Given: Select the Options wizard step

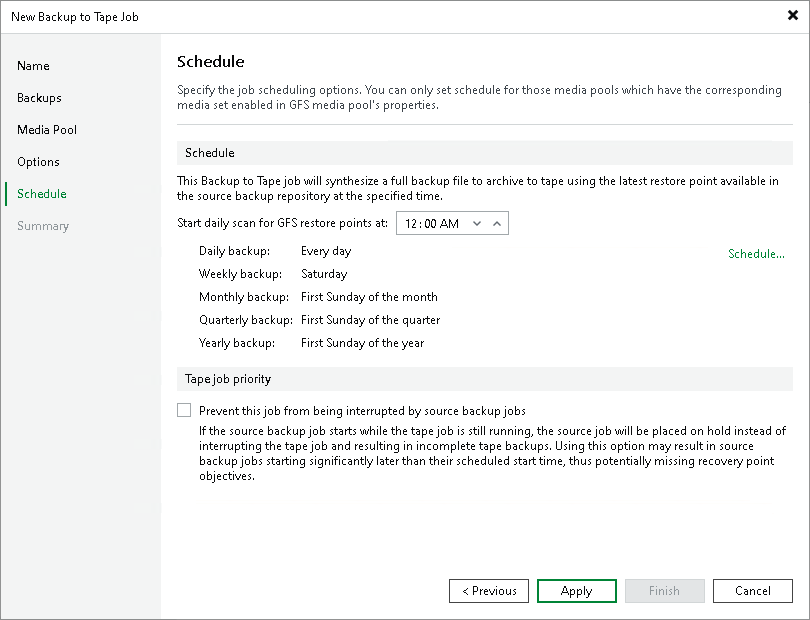Looking at the screenshot, I should click(38, 161).
